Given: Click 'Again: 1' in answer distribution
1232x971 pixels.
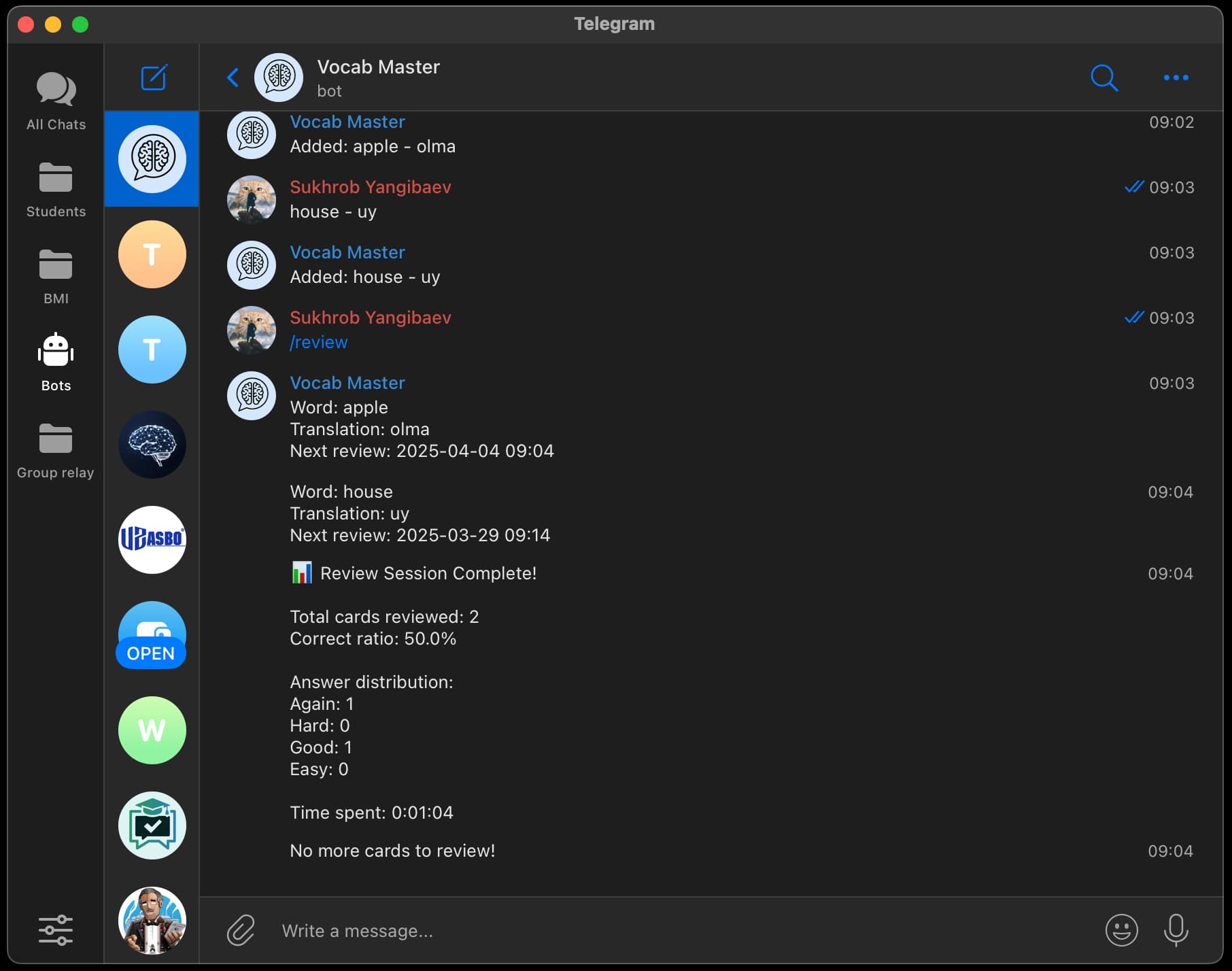Looking at the screenshot, I should click(x=322, y=704).
